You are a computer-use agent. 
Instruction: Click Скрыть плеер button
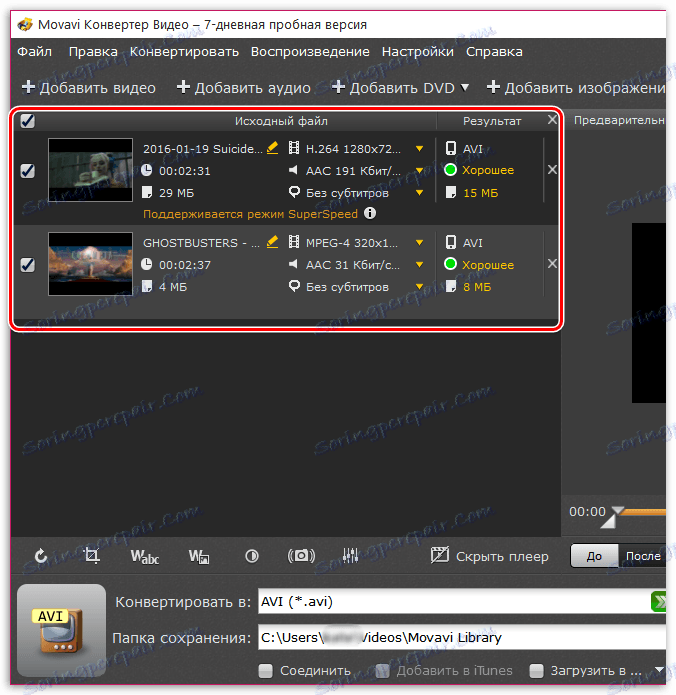click(x=490, y=556)
